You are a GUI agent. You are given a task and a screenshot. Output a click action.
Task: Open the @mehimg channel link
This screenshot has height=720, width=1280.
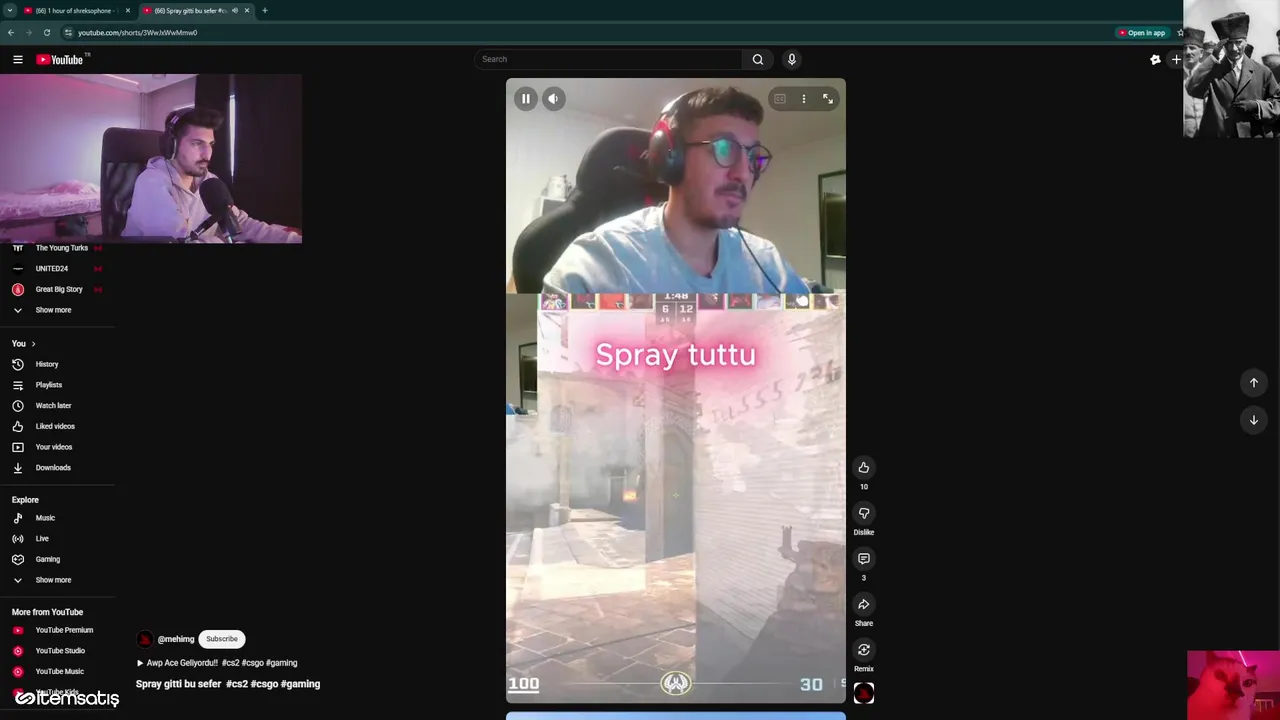tap(176, 639)
